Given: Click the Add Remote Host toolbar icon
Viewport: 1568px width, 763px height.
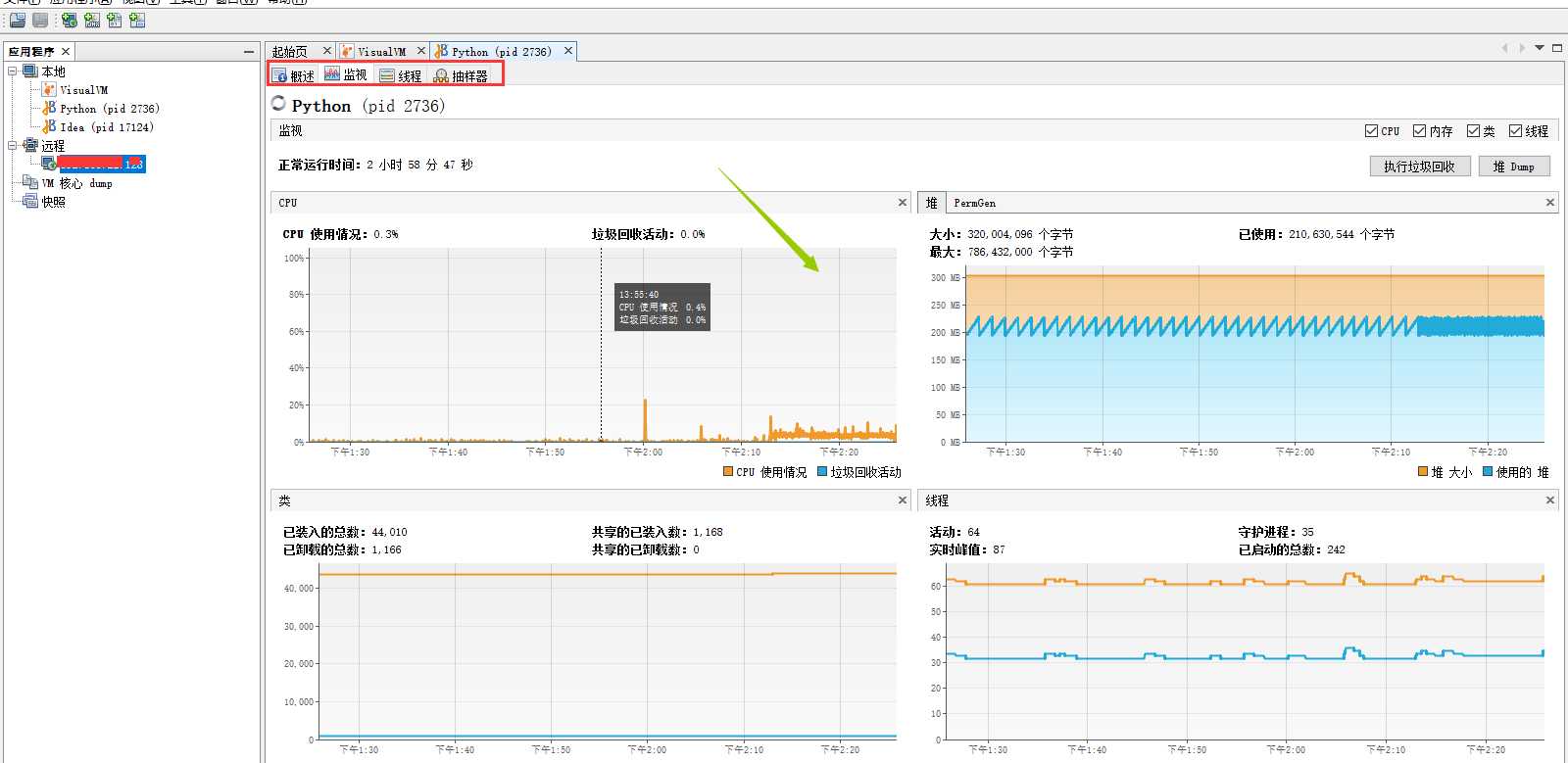Looking at the screenshot, I should click(x=70, y=20).
